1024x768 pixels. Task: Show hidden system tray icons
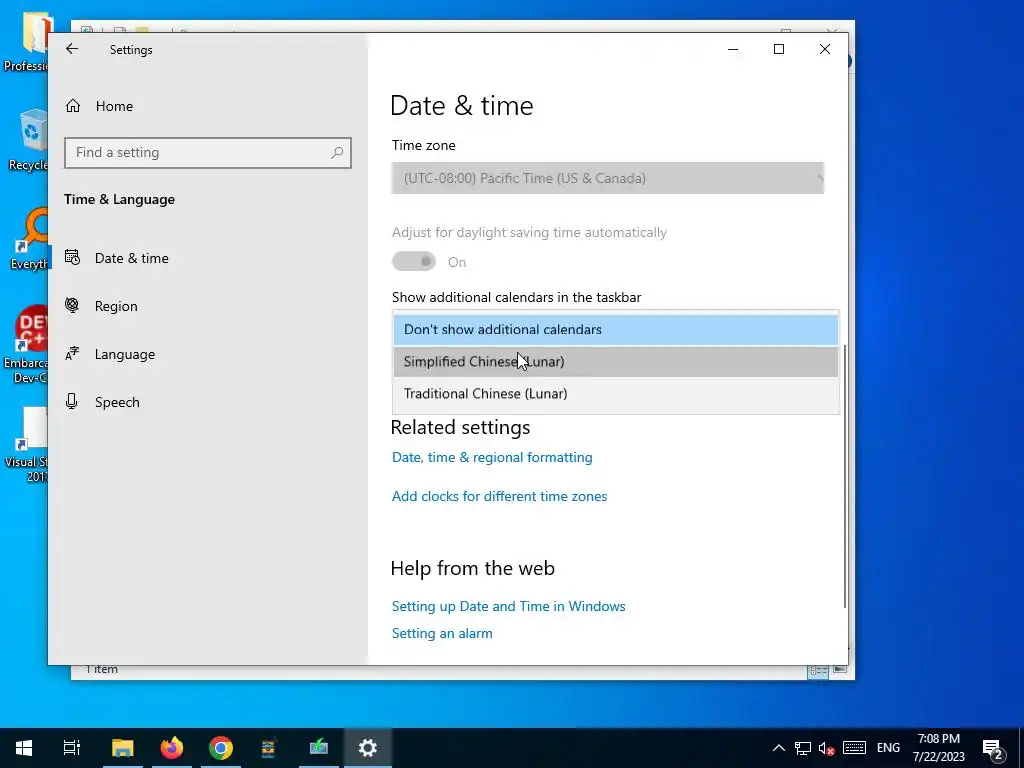tap(778, 748)
